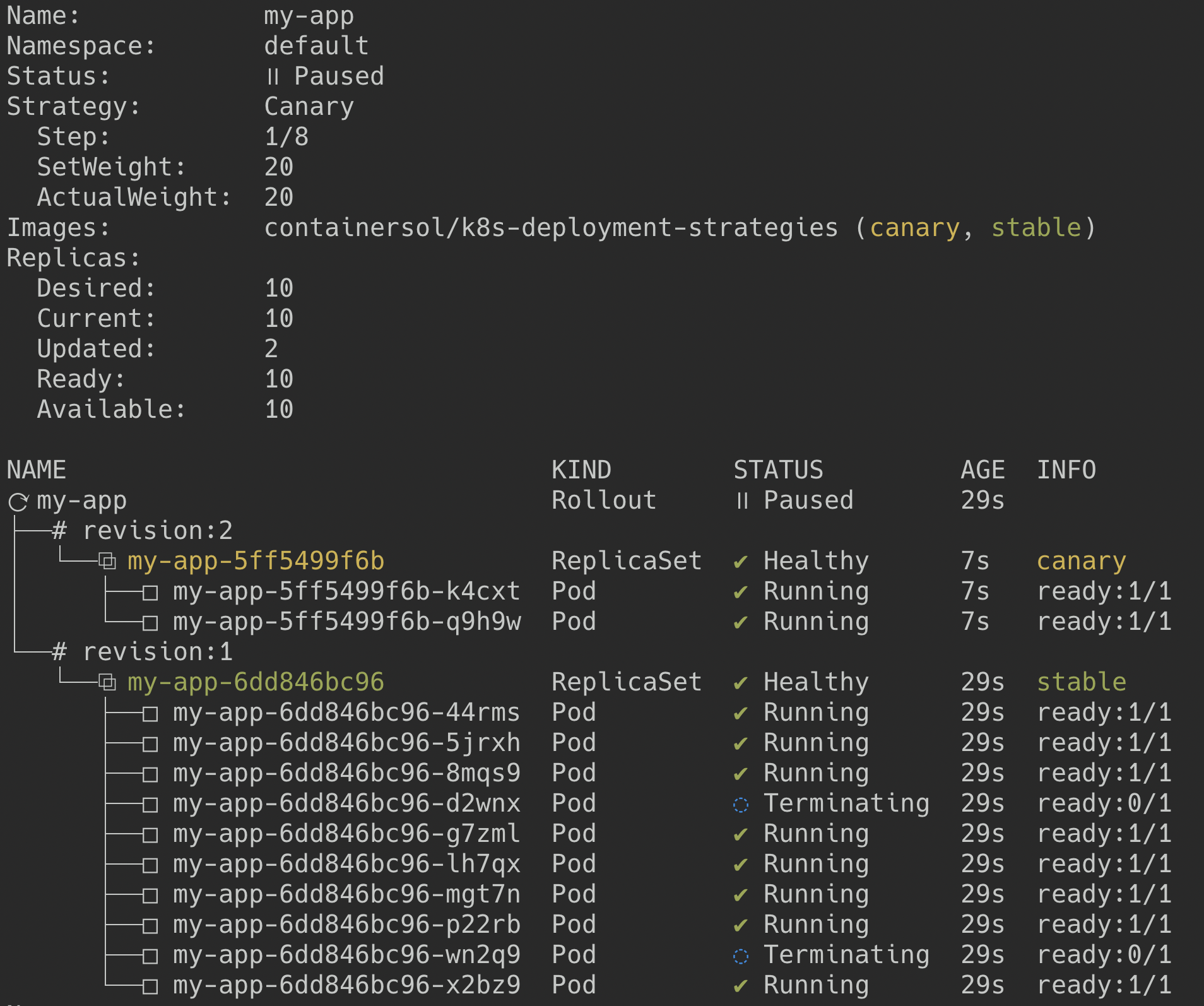The image size is (1204, 1006).
Task: Click "ready:1/1" info for pod q9h9w
Action: [1104, 621]
